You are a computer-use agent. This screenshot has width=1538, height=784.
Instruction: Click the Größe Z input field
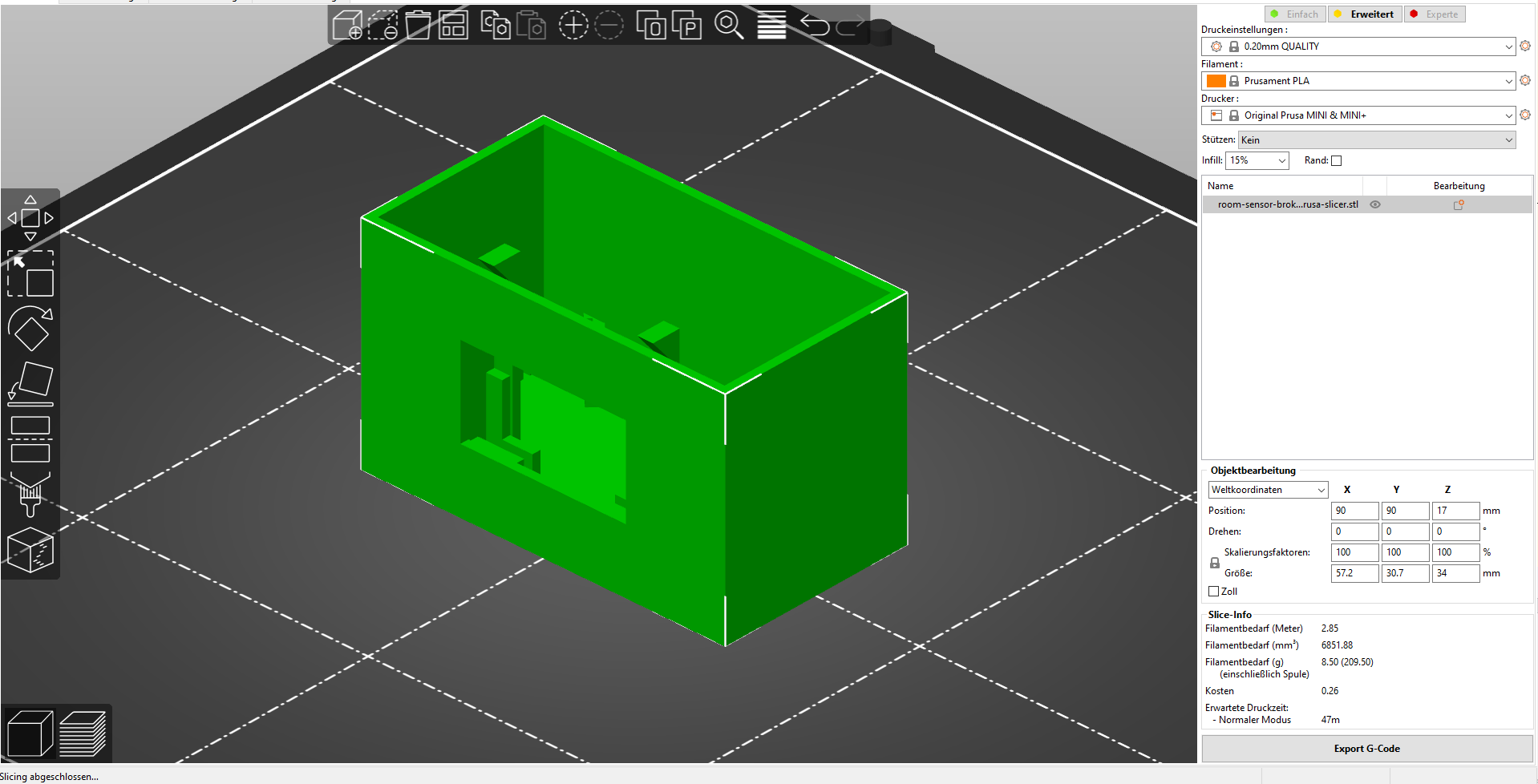tap(1456, 573)
